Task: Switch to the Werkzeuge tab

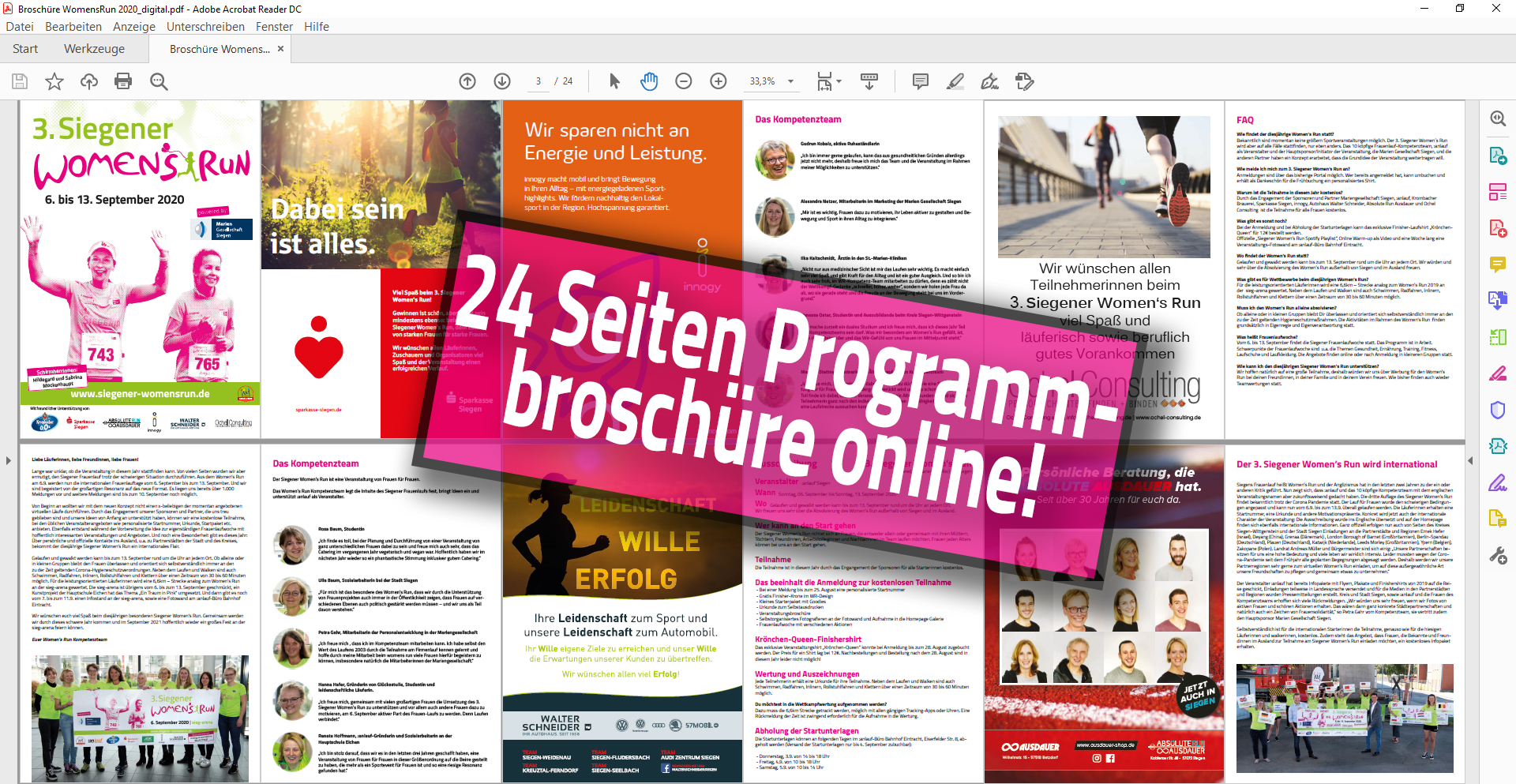Action: (x=94, y=49)
